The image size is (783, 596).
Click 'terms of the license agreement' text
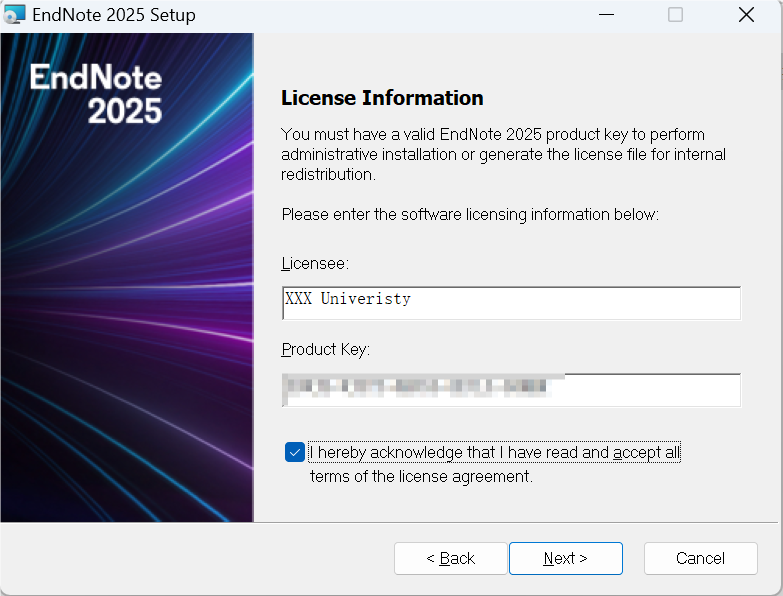[x=421, y=477]
